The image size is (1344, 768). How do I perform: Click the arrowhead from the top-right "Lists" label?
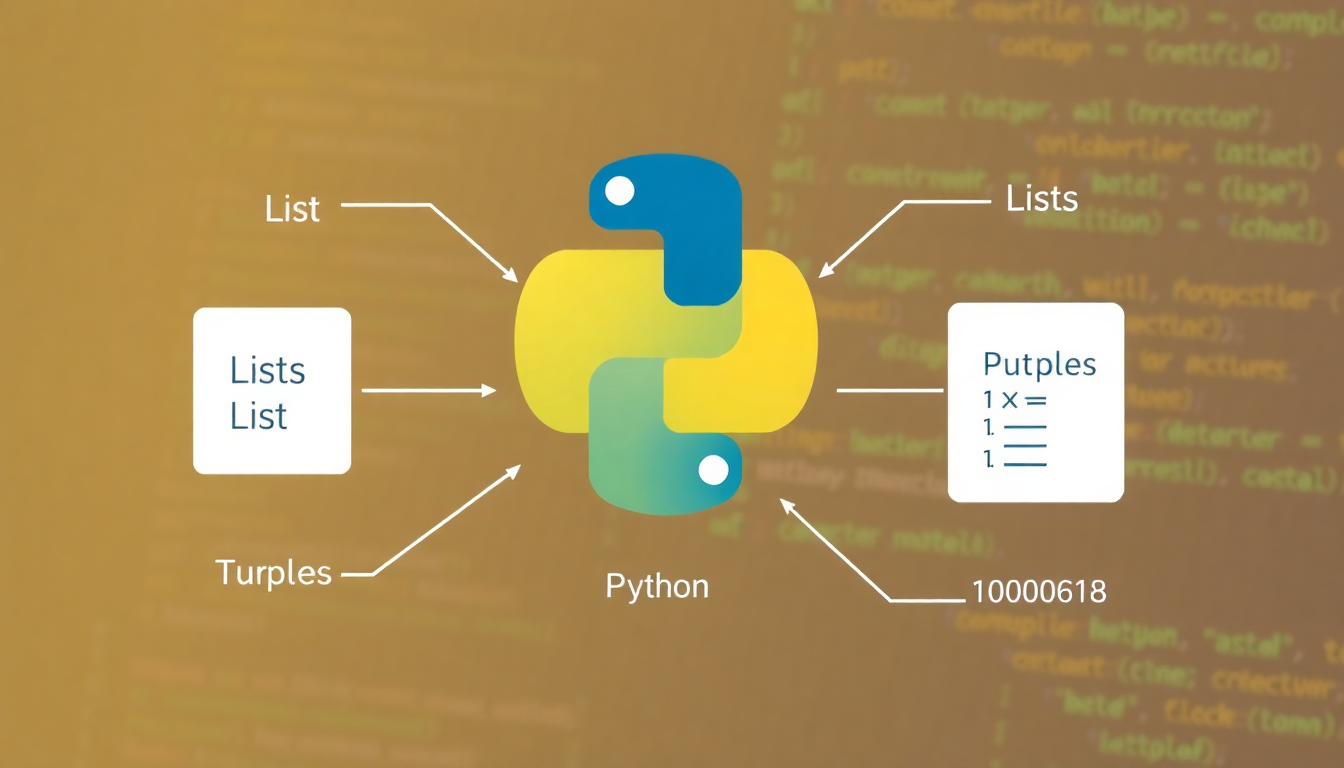point(825,272)
